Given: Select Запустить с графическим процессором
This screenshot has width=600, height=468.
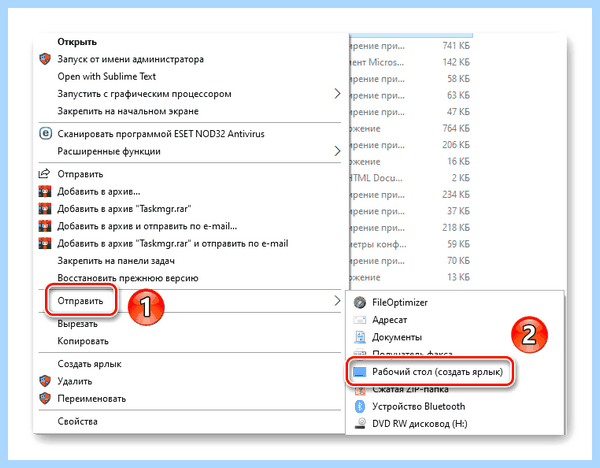Looking at the screenshot, I should click(144, 94).
